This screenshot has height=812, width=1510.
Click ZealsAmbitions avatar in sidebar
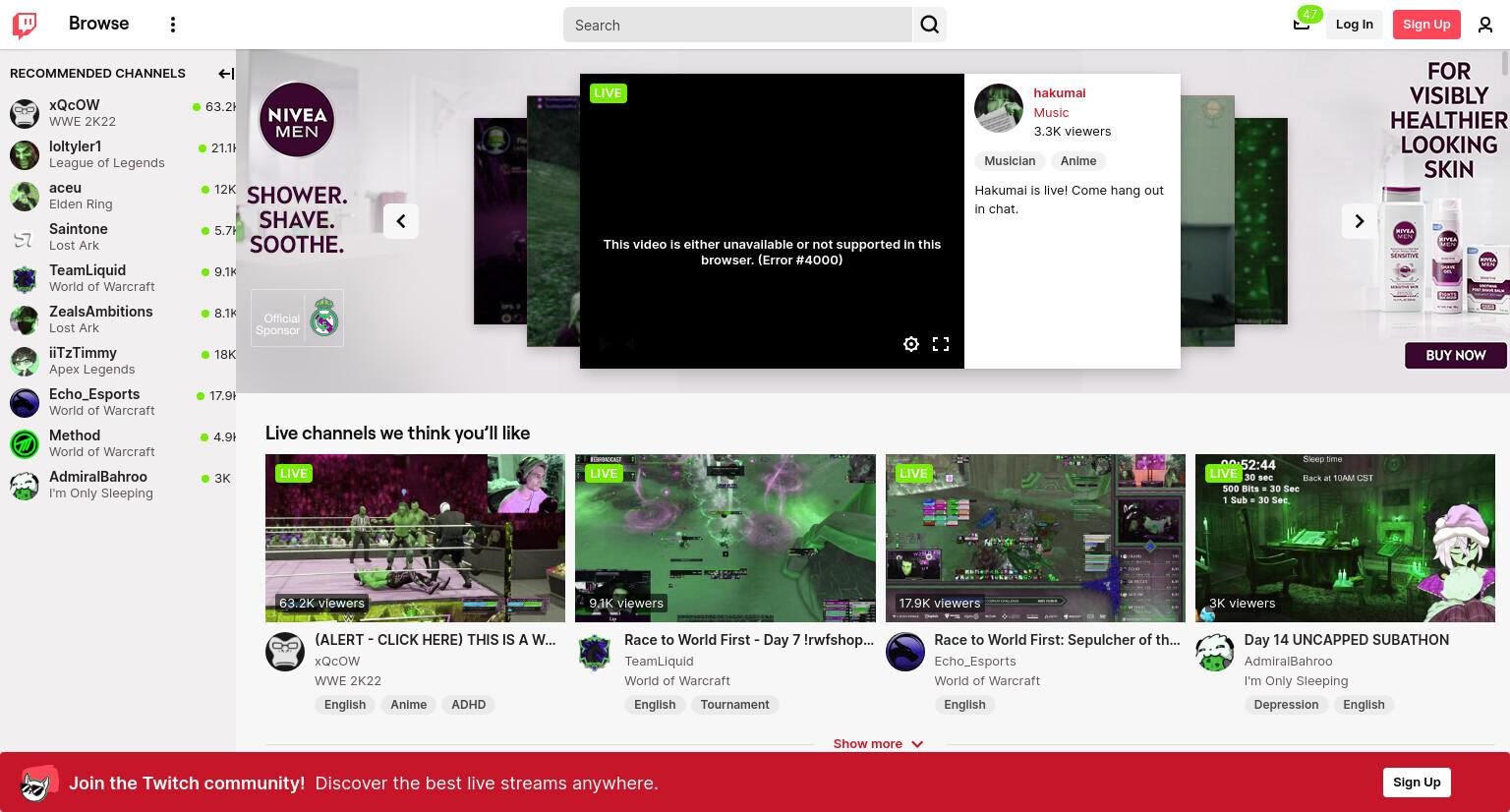pos(25,320)
